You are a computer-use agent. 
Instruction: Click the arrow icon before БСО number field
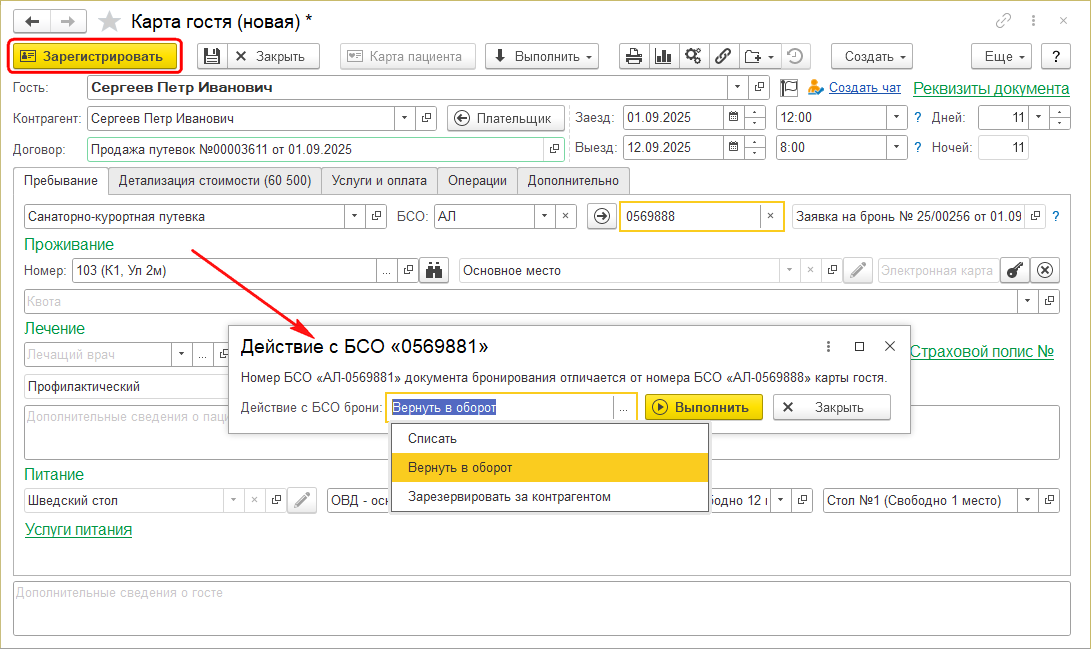[600, 216]
